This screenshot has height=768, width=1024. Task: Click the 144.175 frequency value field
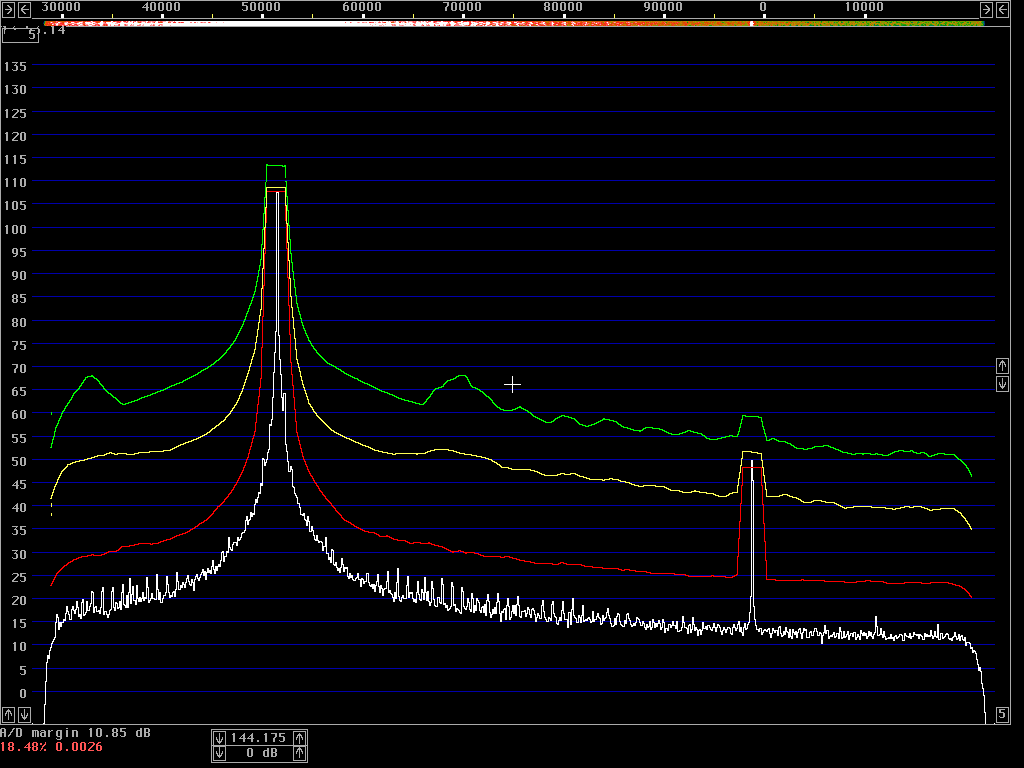[x=259, y=738]
